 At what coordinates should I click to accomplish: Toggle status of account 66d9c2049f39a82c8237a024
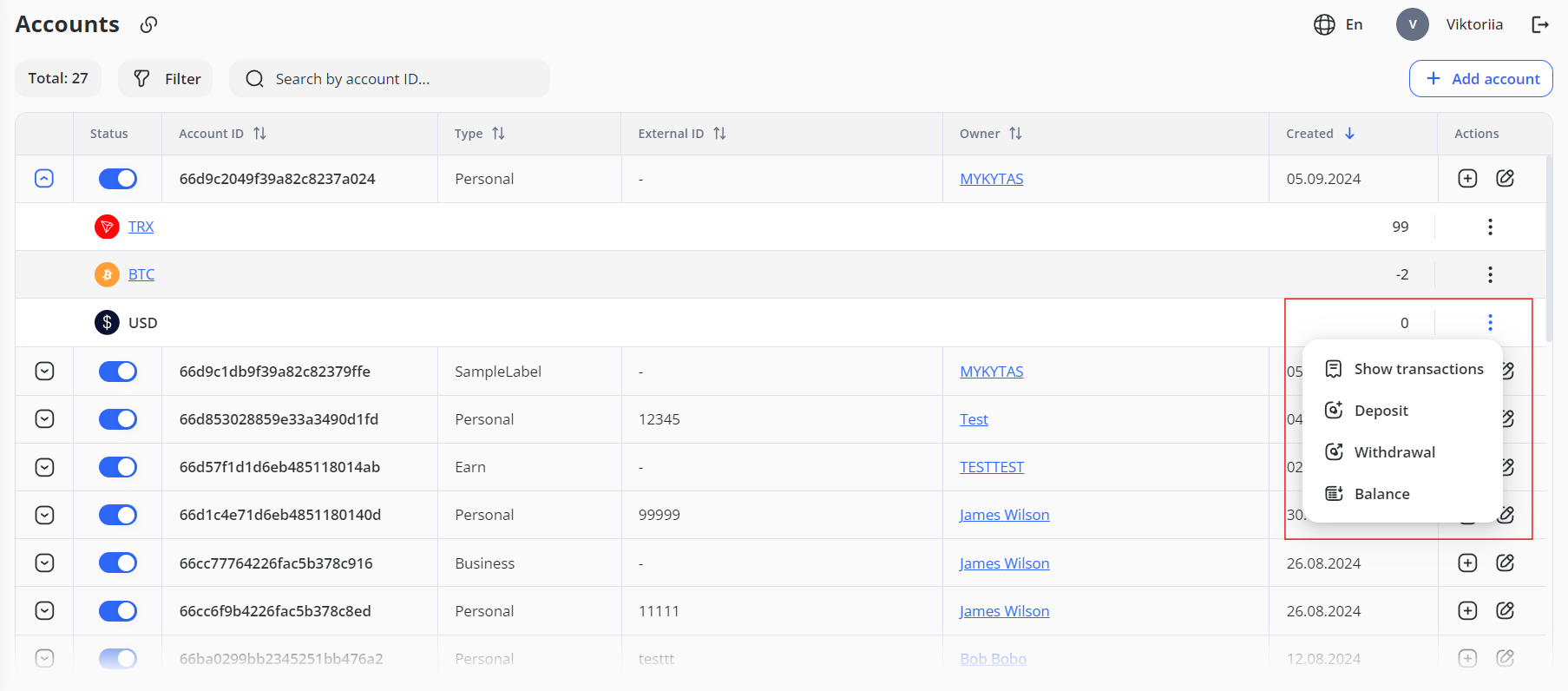coord(118,179)
